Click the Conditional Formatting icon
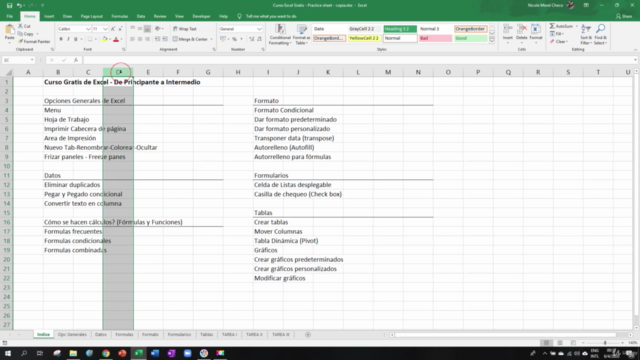 pyautogui.click(x=280, y=29)
